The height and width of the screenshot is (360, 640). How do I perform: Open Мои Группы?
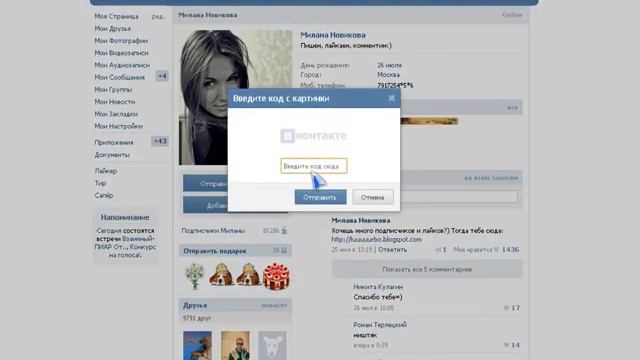click(x=113, y=89)
